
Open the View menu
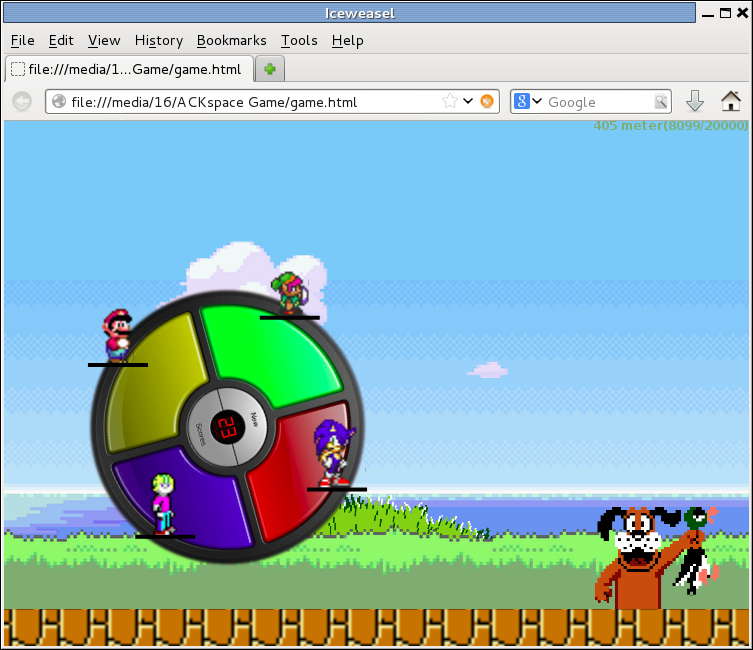point(104,40)
